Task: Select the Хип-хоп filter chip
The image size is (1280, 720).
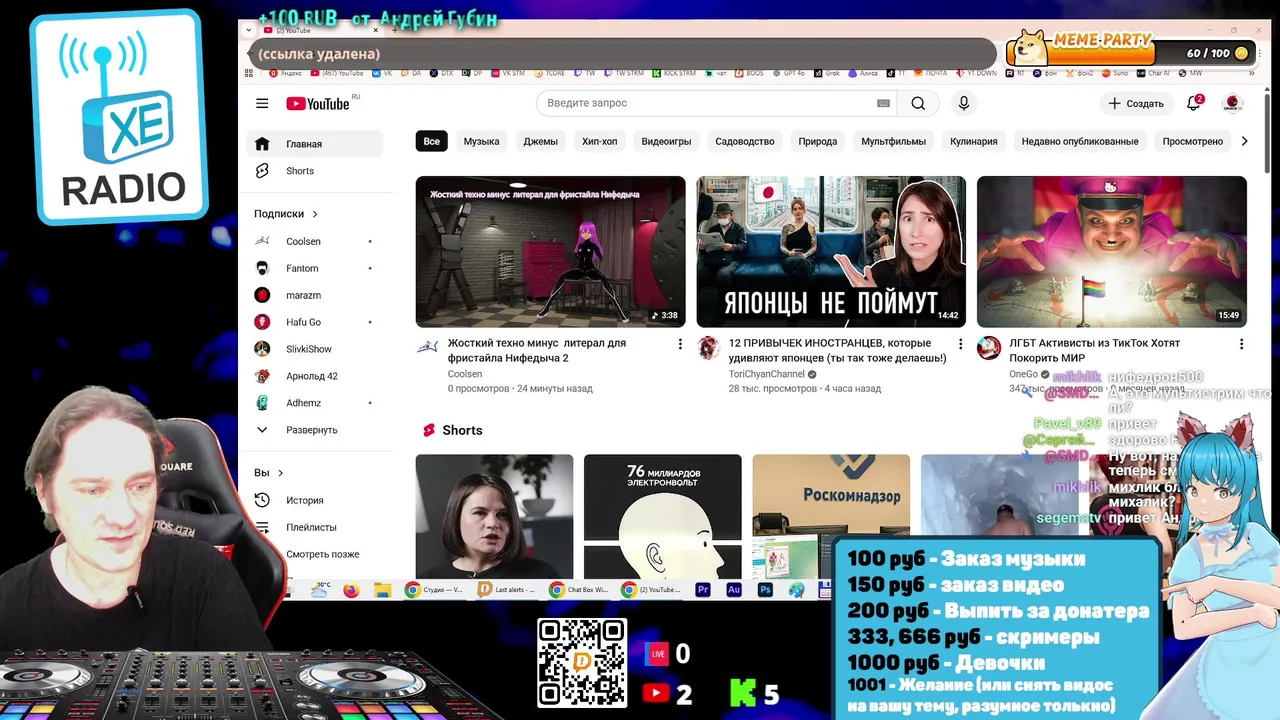Action: pos(600,142)
